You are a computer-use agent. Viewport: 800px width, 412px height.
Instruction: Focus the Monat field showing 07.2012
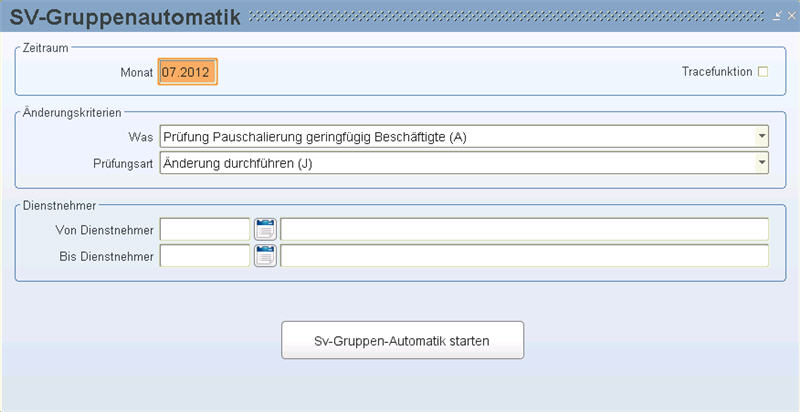[x=188, y=72]
